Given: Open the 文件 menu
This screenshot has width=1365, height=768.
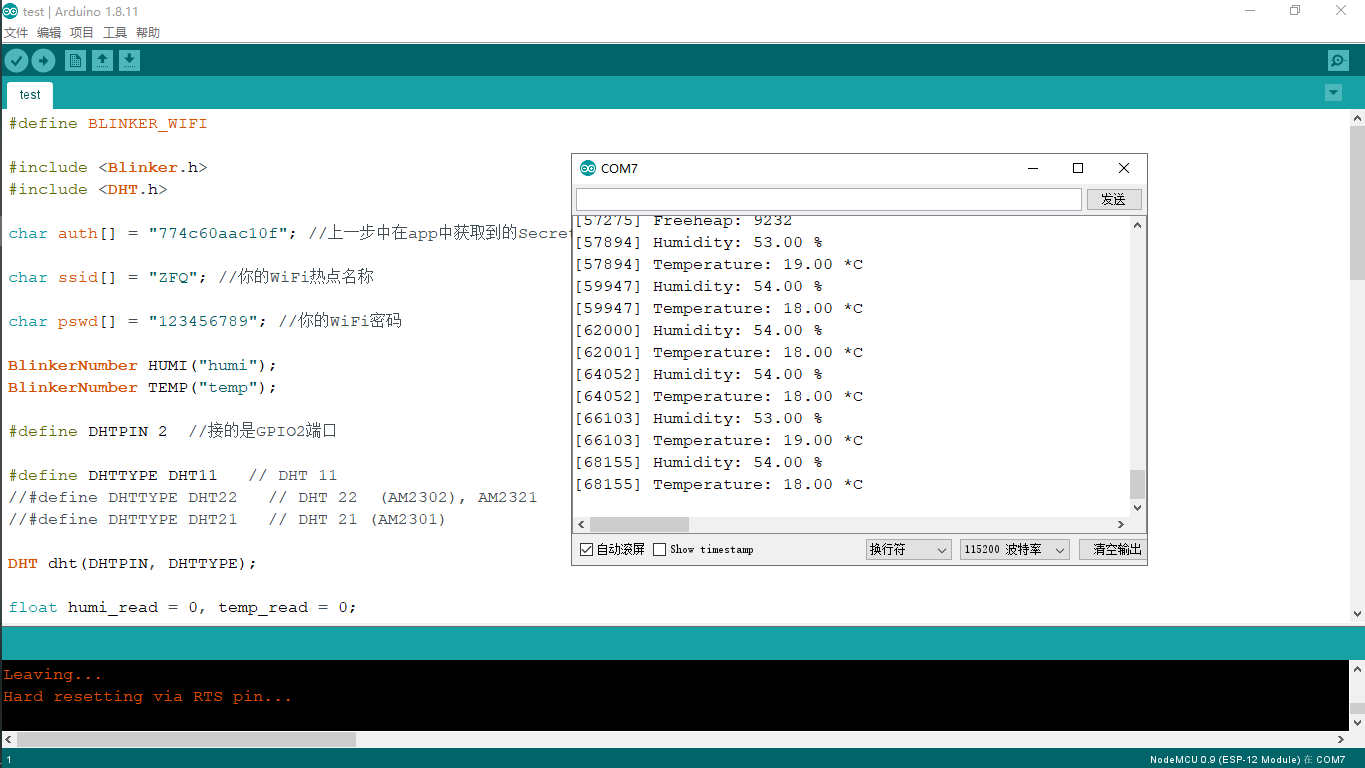Looking at the screenshot, I should coord(16,33).
